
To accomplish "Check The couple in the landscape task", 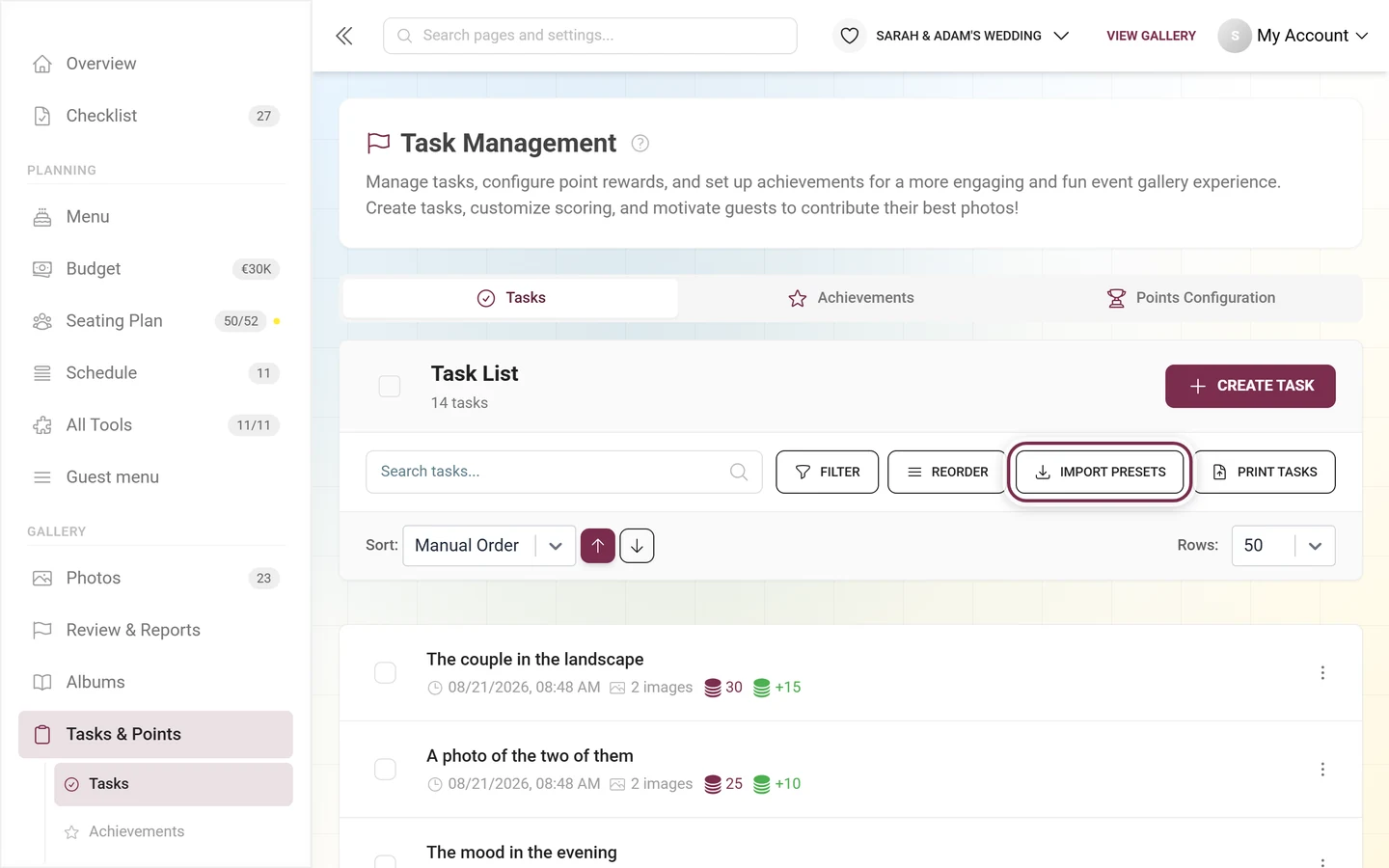I will click(385, 672).
